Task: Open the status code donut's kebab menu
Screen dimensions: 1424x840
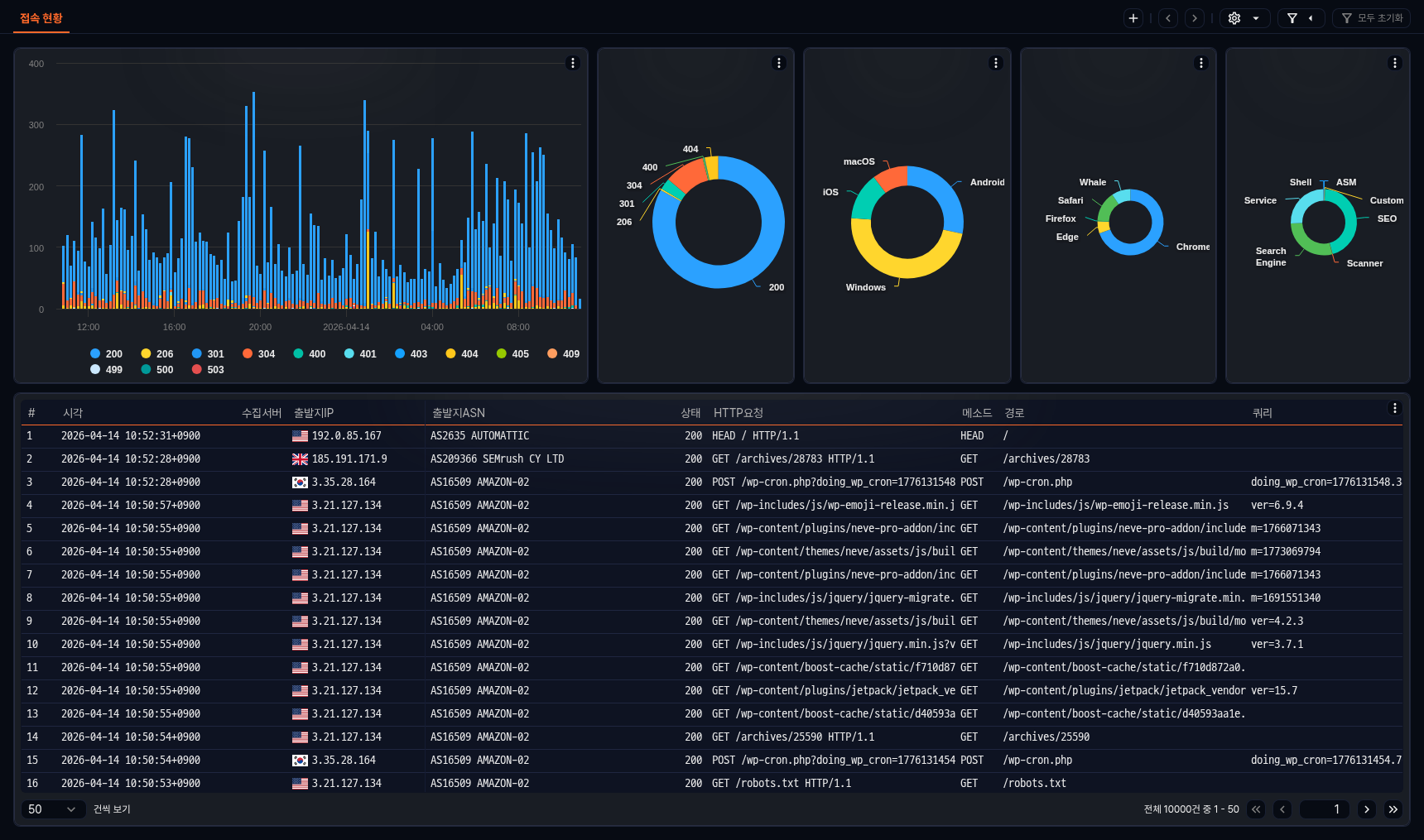Action: (x=778, y=63)
